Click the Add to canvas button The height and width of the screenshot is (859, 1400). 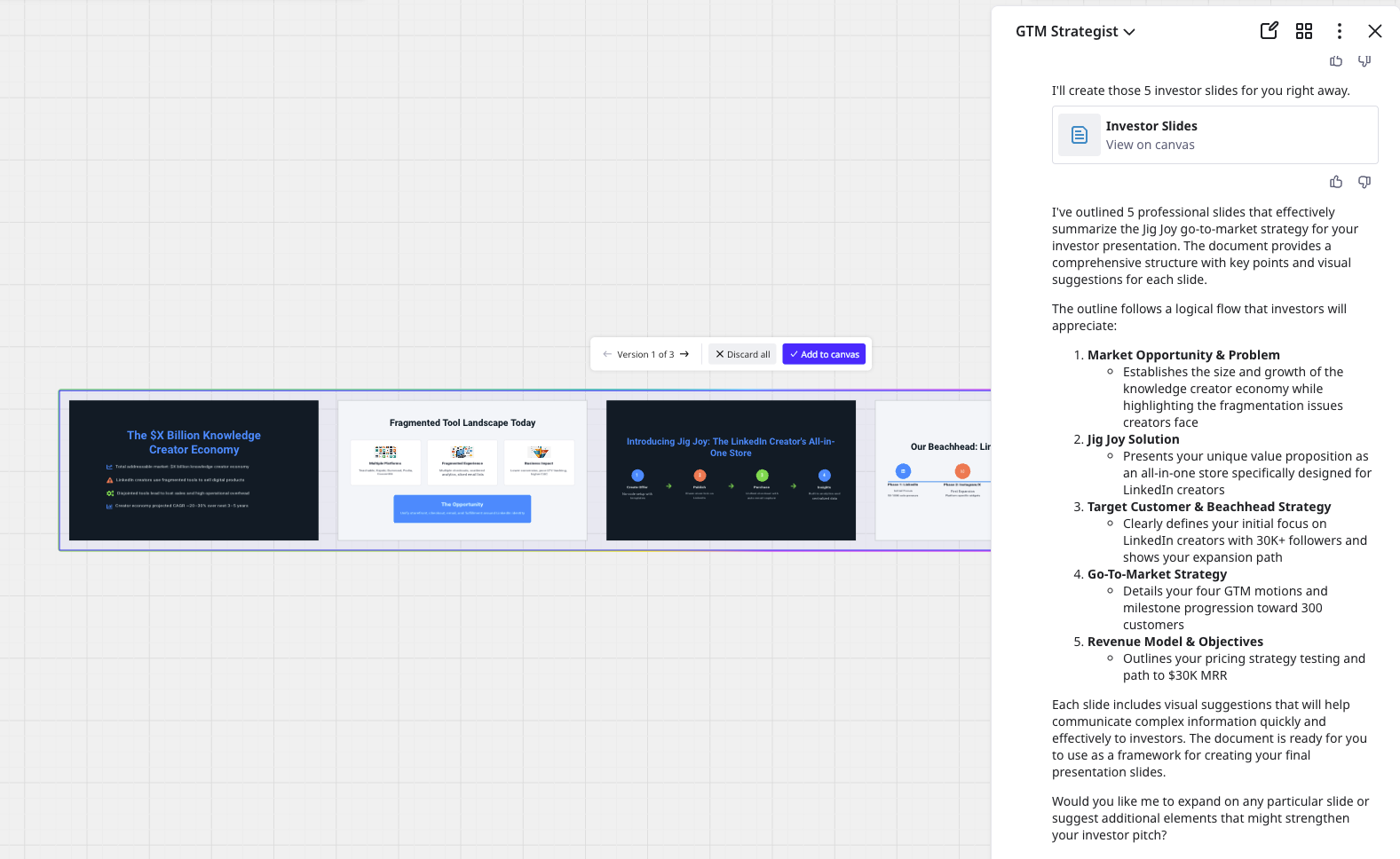click(x=824, y=354)
